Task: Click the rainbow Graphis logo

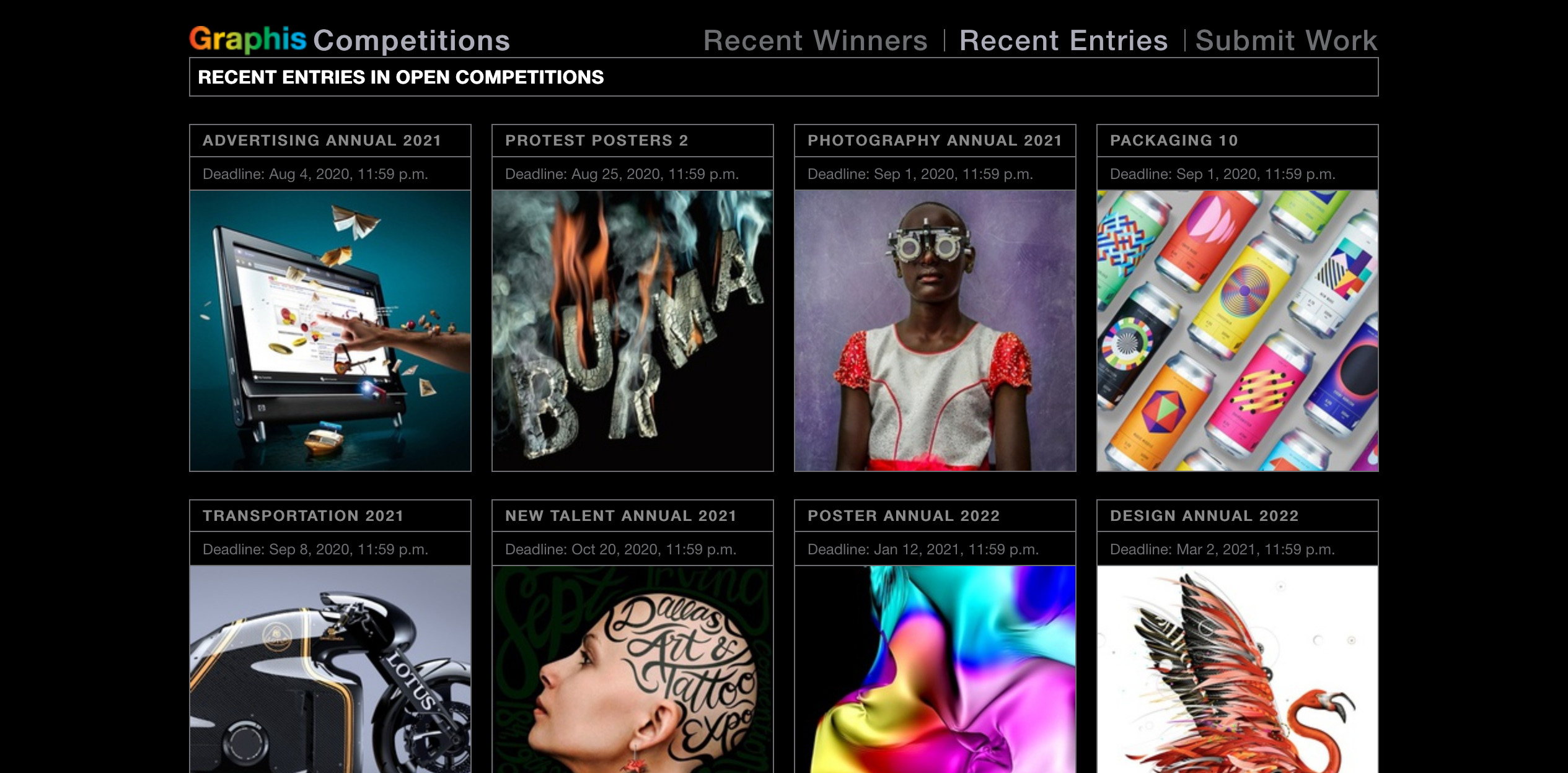Action: point(248,40)
